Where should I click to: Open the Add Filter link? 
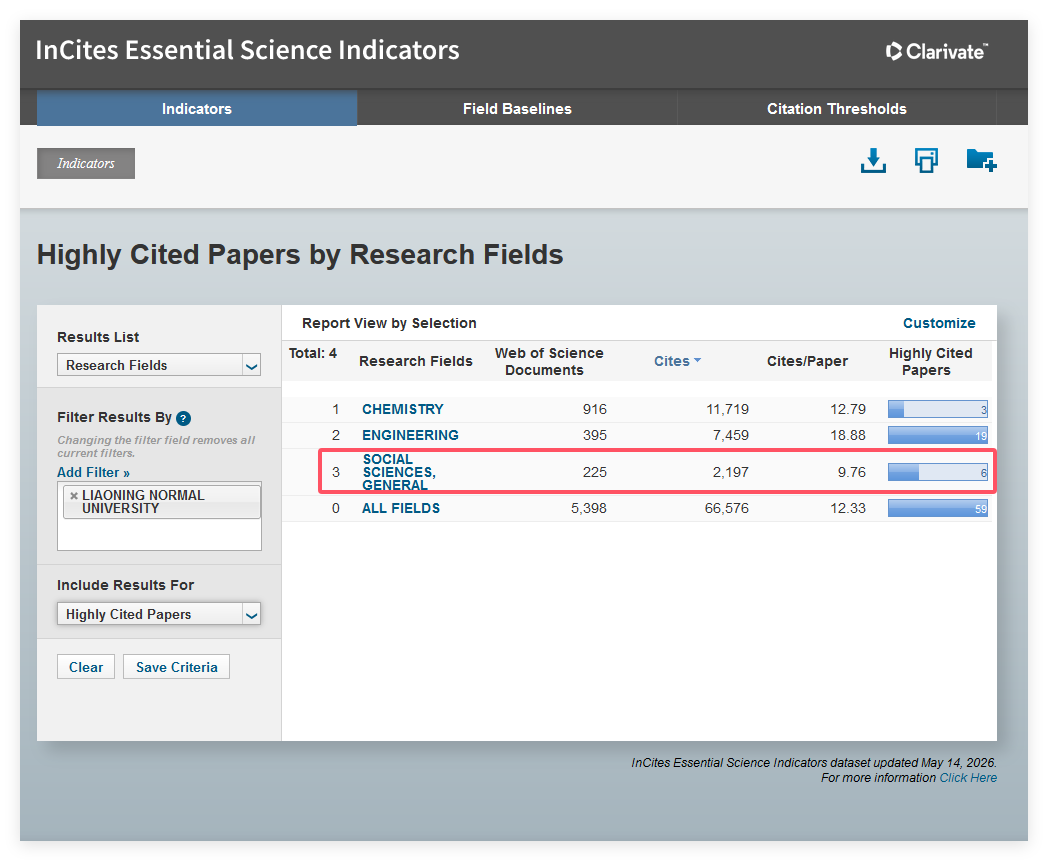(93, 473)
